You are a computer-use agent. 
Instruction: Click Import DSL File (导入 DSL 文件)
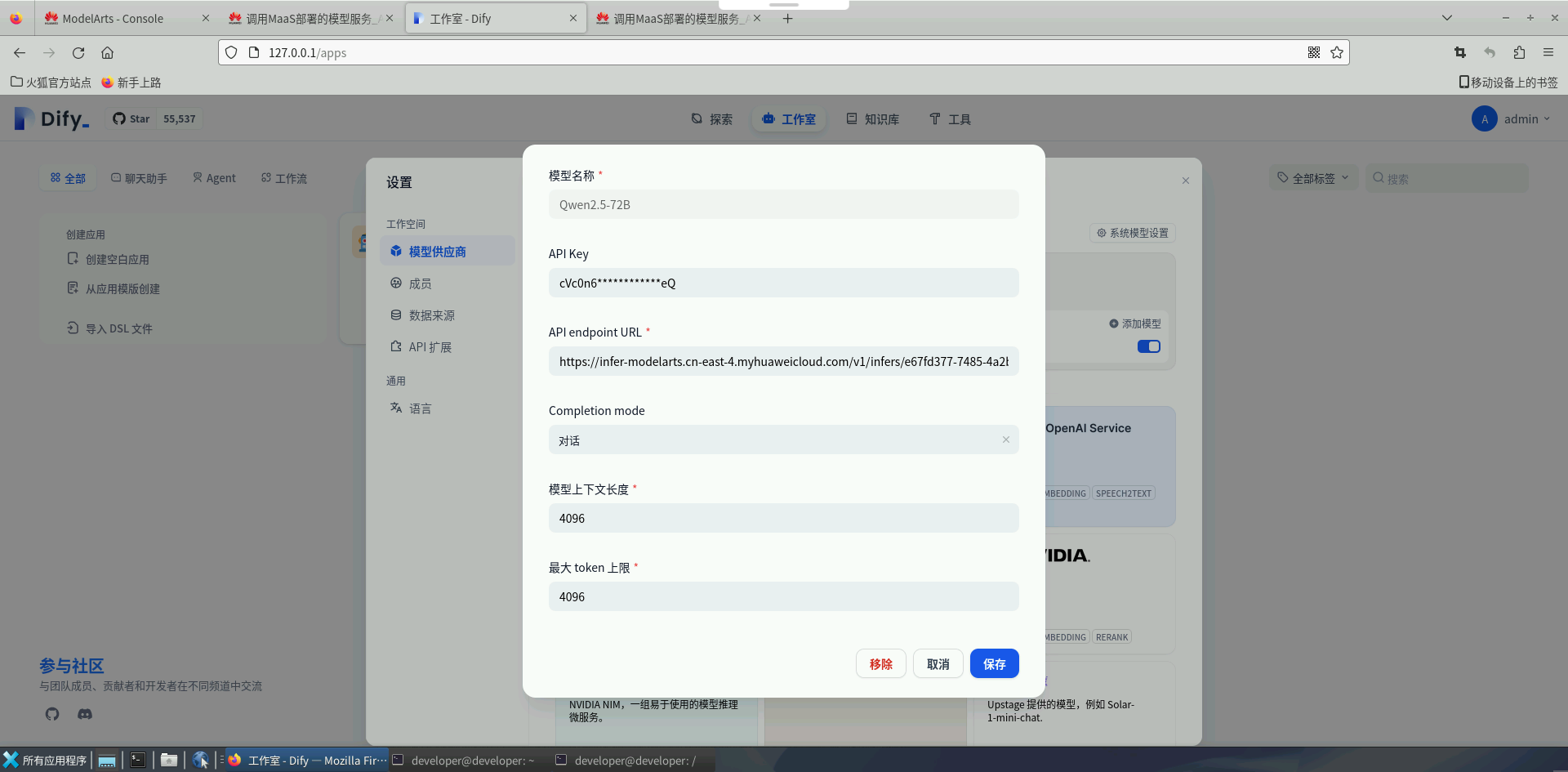point(109,328)
